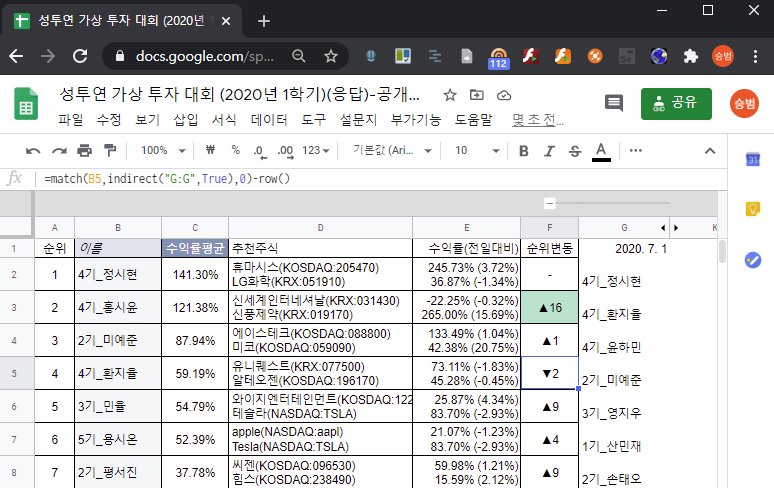Screen dimensions: 774x488
Task: Star this spreadsheet document
Action: click(x=450, y=95)
